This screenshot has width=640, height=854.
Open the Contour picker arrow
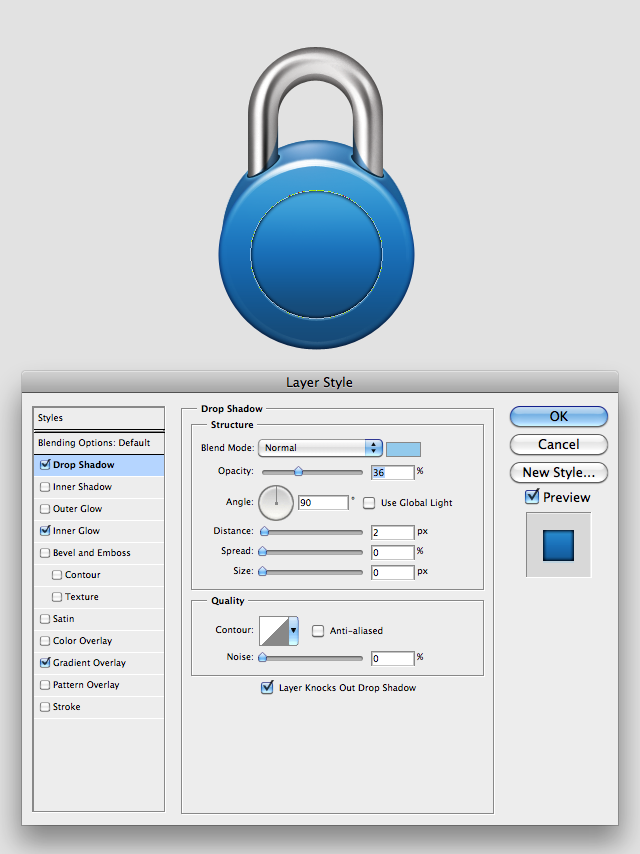click(294, 631)
